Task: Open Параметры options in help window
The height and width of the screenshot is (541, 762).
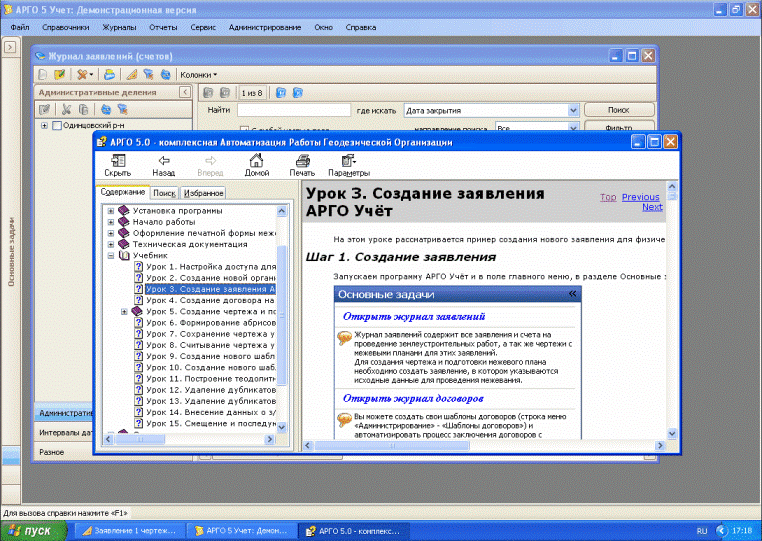Action: coord(348,160)
